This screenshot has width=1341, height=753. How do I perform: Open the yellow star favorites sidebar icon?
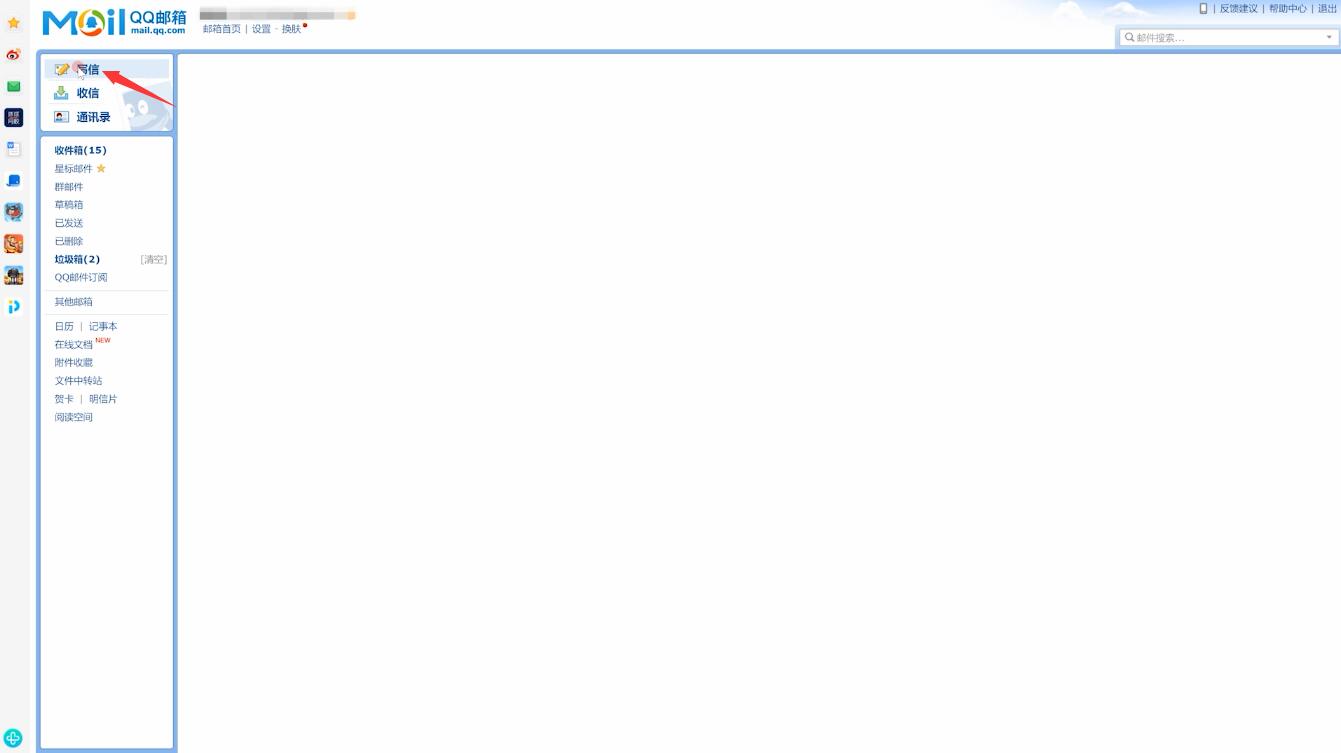pos(14,23)
